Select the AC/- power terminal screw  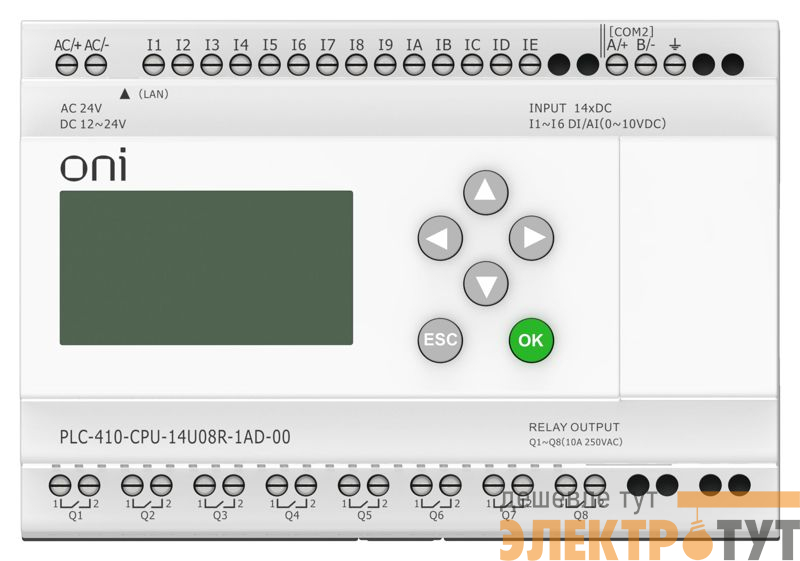[95, 65]
